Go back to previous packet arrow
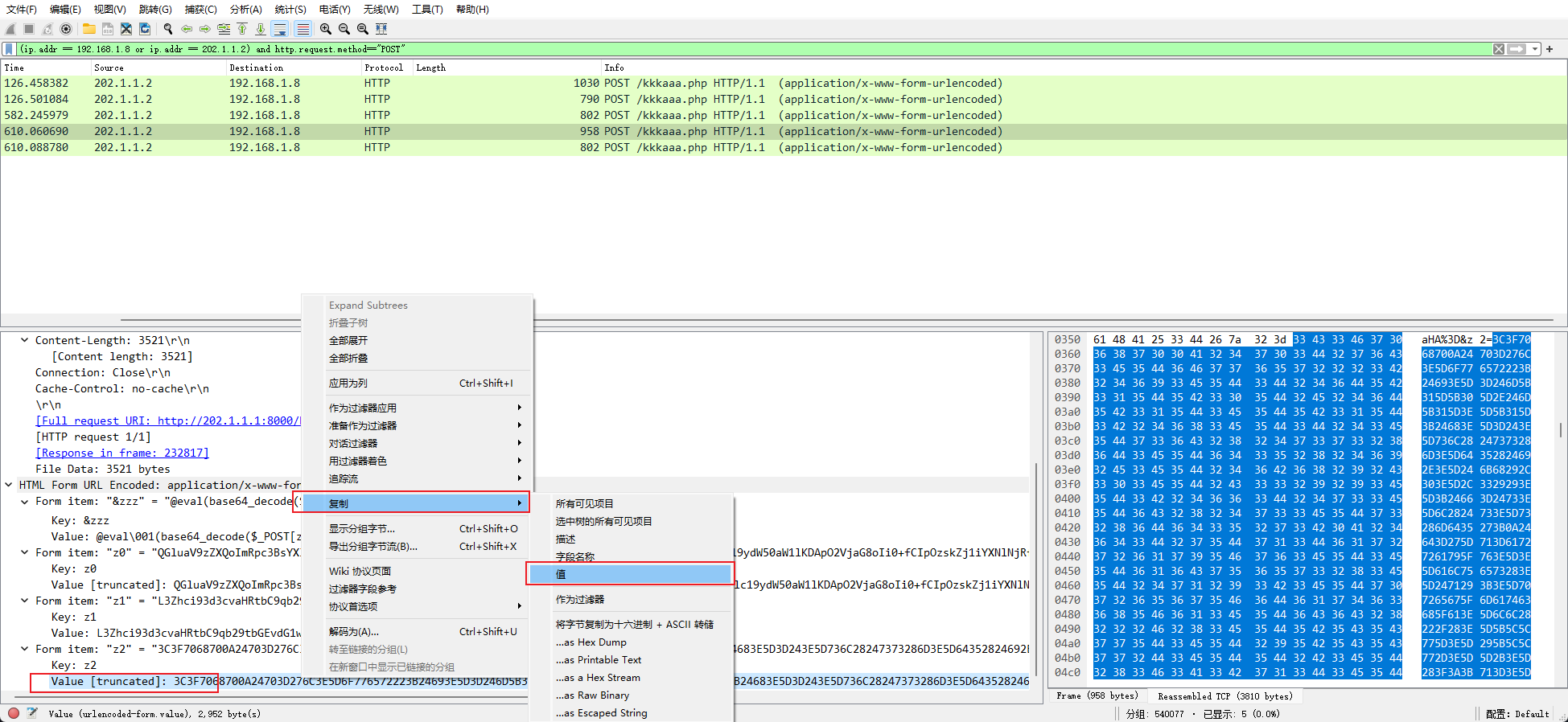Image resolution: width=1568 pixels, height=722 pixels. coord(187,29)
